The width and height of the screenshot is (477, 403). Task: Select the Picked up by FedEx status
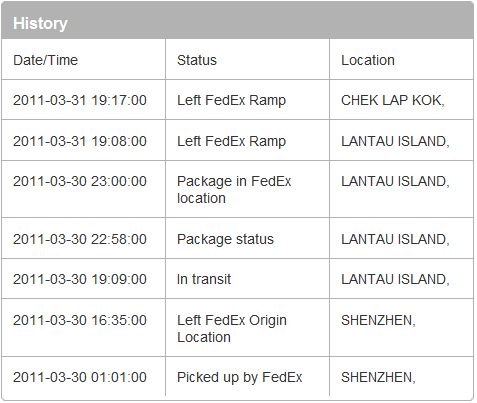239,377
